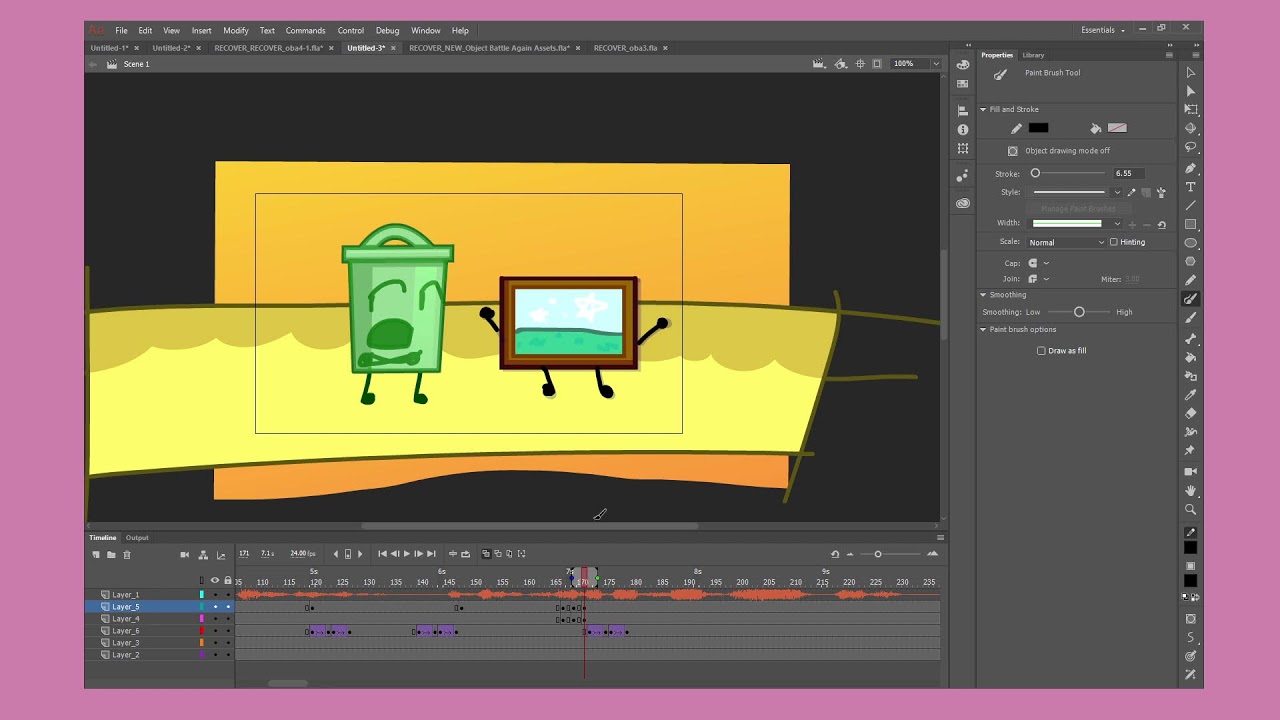
Task: Select the Rectangle tool
Action: [1190, 224]
